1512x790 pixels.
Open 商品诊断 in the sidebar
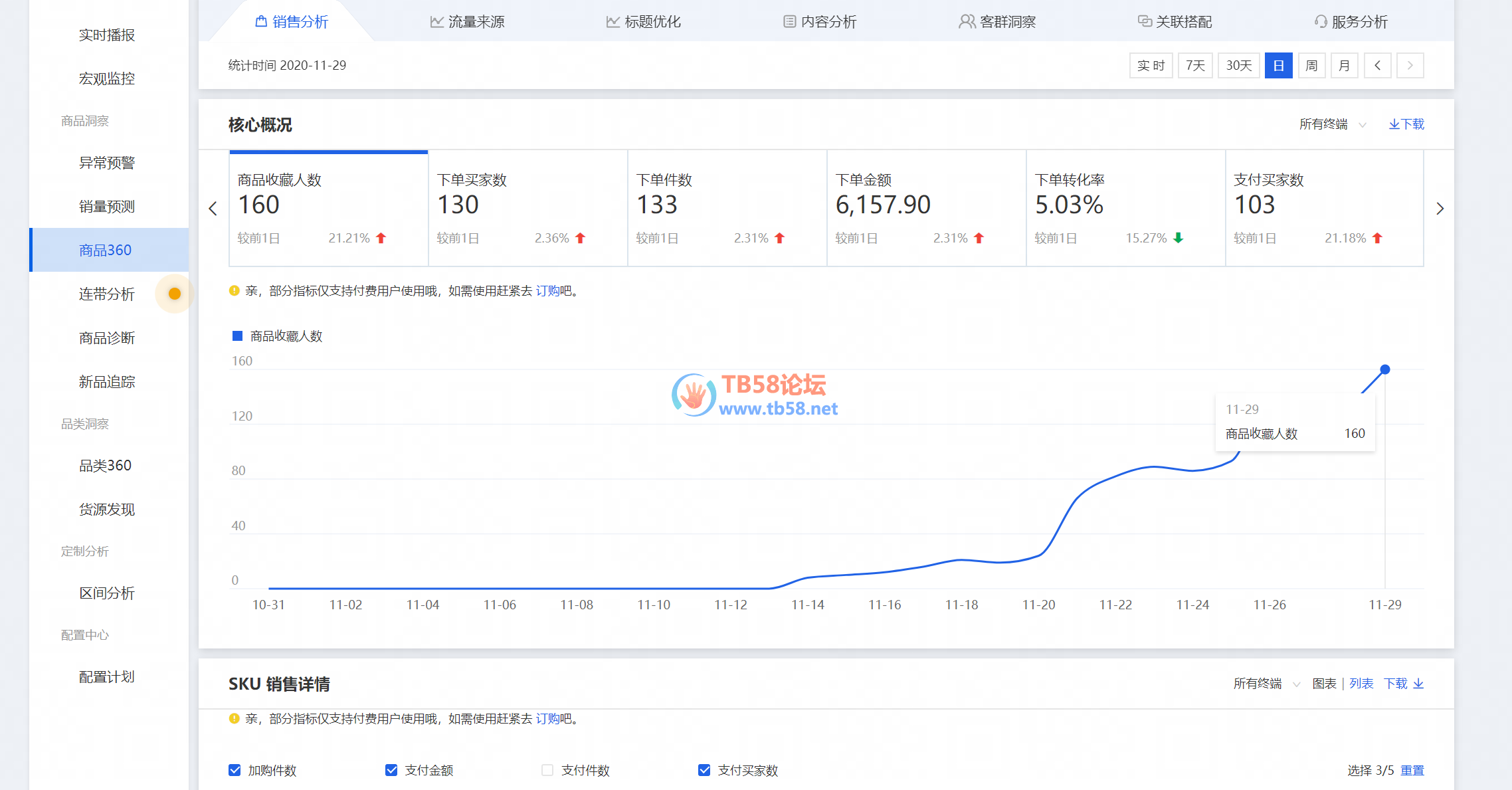click(x=107, y=338)
